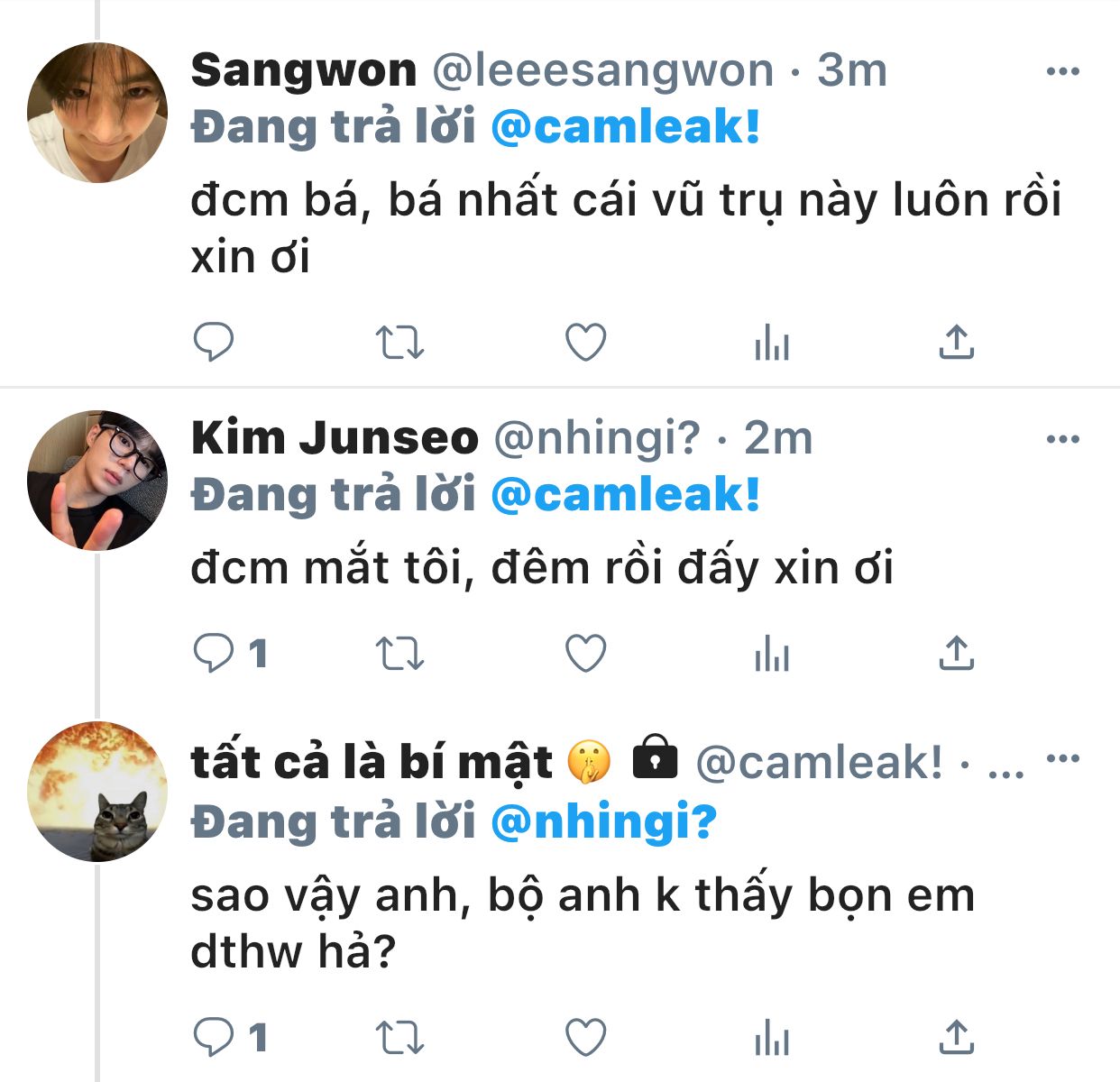
Task: View analytics for Kim Junseo's tweet
Action: (x=771, y=654)
